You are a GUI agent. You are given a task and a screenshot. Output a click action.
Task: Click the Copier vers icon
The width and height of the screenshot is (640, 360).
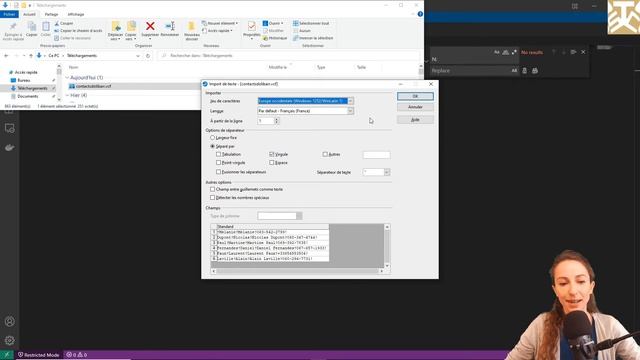pyautogui.click(x=131, y=27)
